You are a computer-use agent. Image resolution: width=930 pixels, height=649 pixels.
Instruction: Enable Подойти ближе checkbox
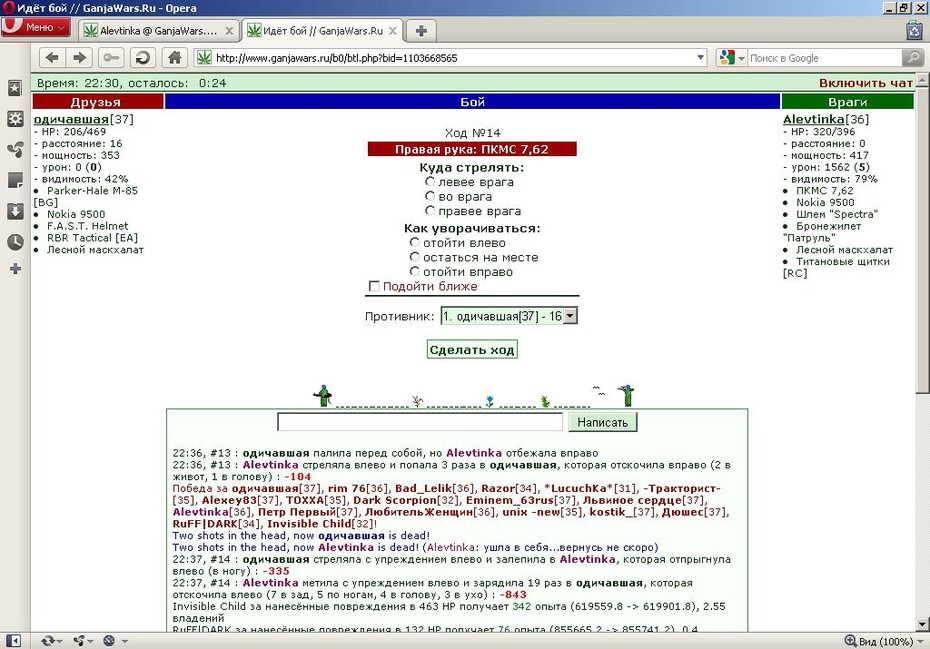pyautogui.click(x=374, y=287)
